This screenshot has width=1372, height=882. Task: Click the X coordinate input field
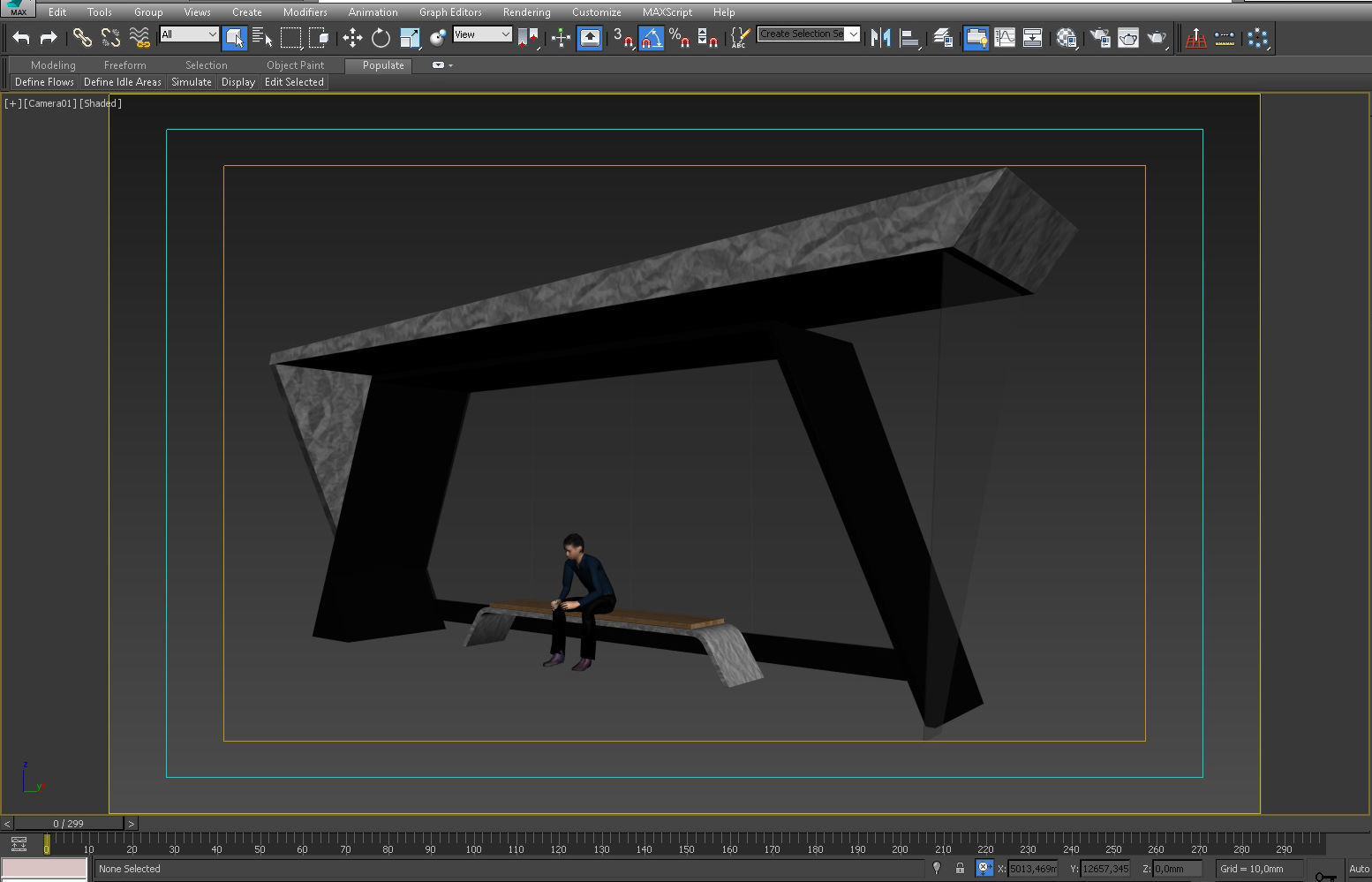click(x=1033, y=869)
